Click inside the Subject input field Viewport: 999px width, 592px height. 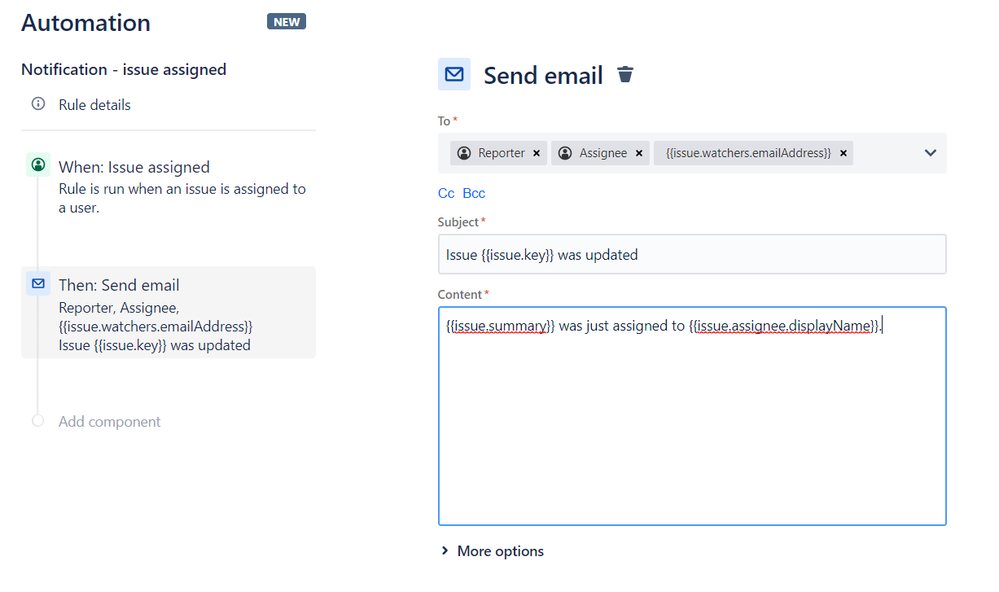[x=692, y=254]
